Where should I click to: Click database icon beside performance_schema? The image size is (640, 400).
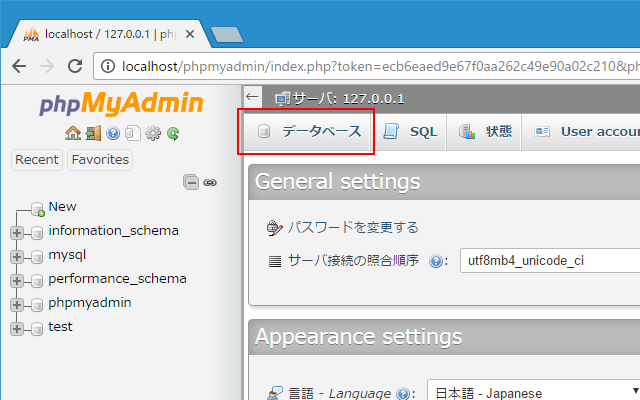(x=37, y=280)
